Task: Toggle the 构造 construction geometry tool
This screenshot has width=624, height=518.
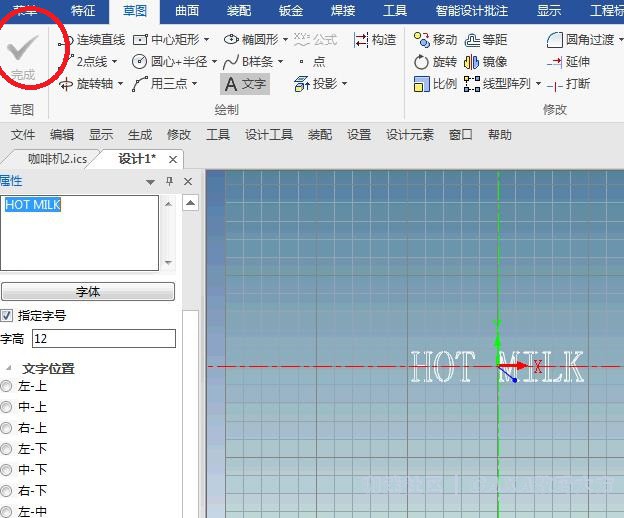Action: tap(375, 40)
